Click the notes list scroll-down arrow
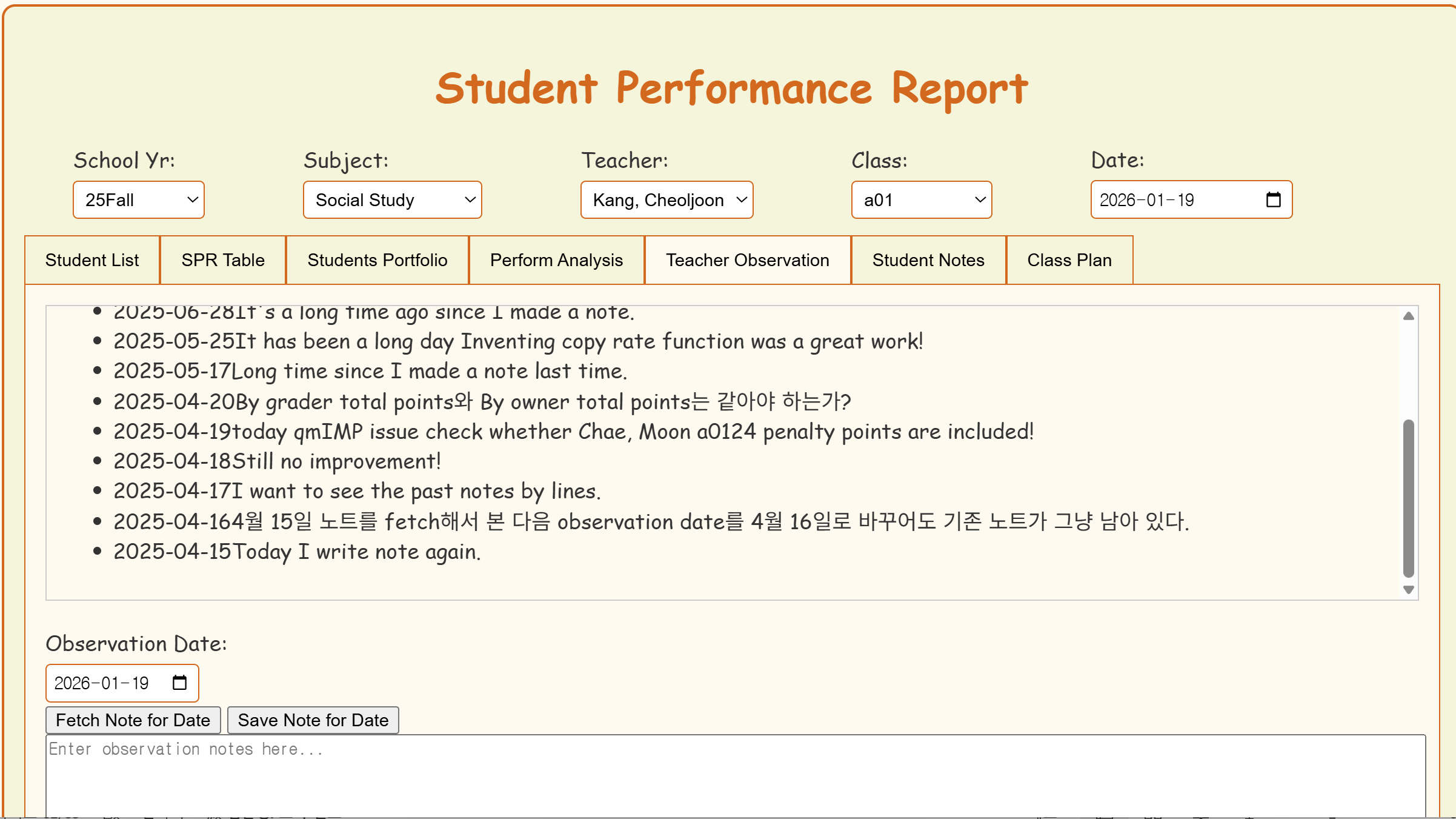This screenshot has width=1456, height=819. click(x=1408, y=589)
